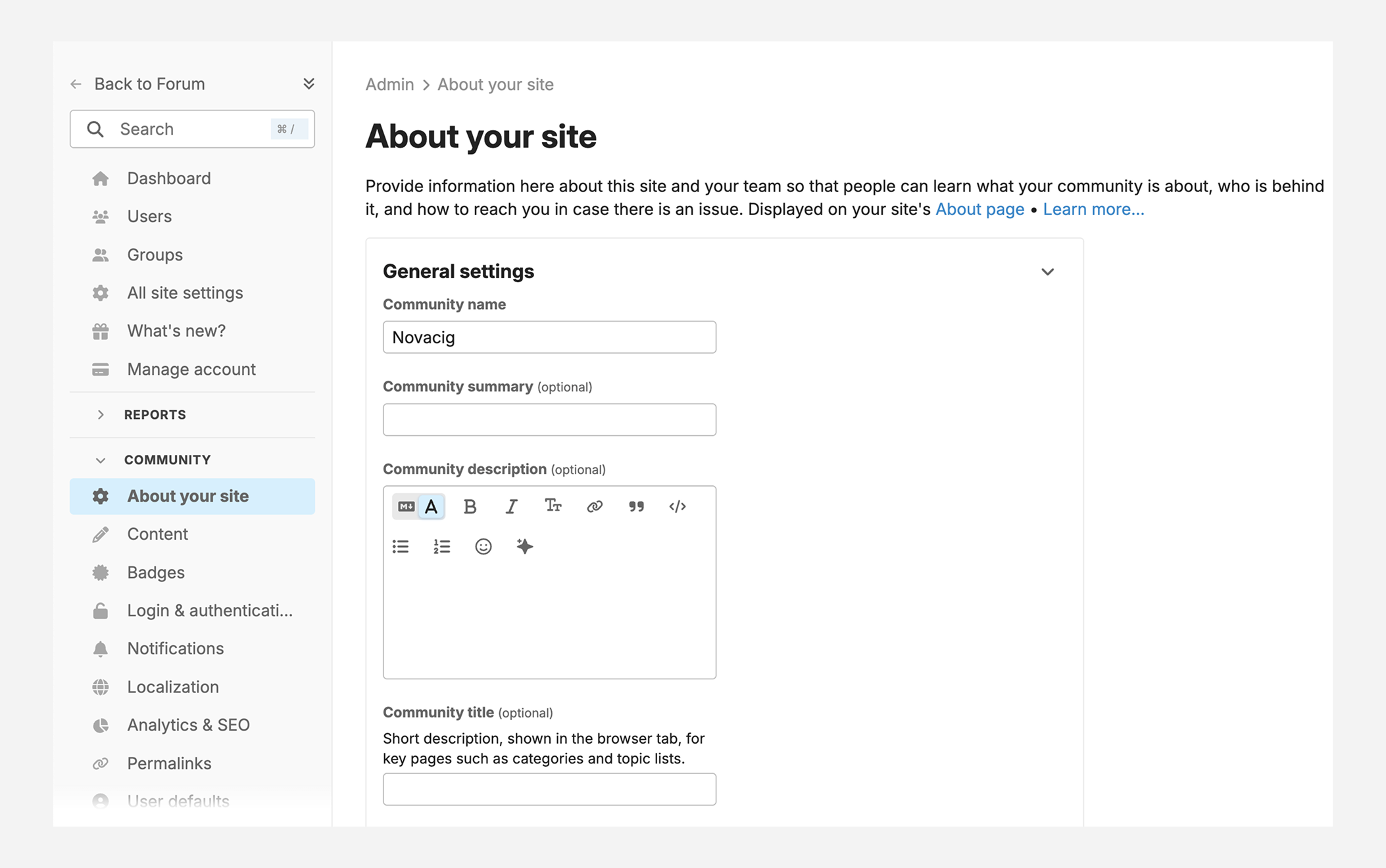Insert a hyperlink with link icon
This screenshot has width=1386, height=868.
(594, 506)
